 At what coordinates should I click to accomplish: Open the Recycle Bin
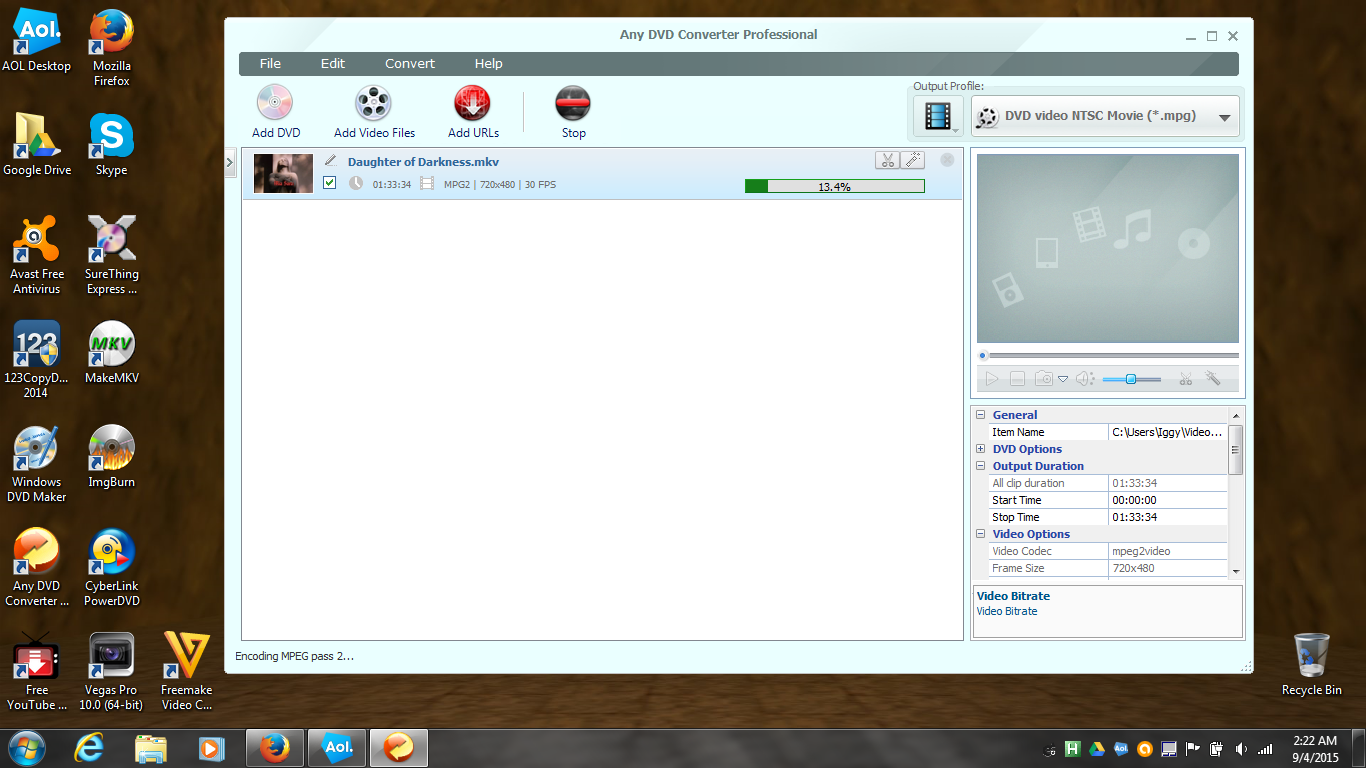pos(1311,665)
